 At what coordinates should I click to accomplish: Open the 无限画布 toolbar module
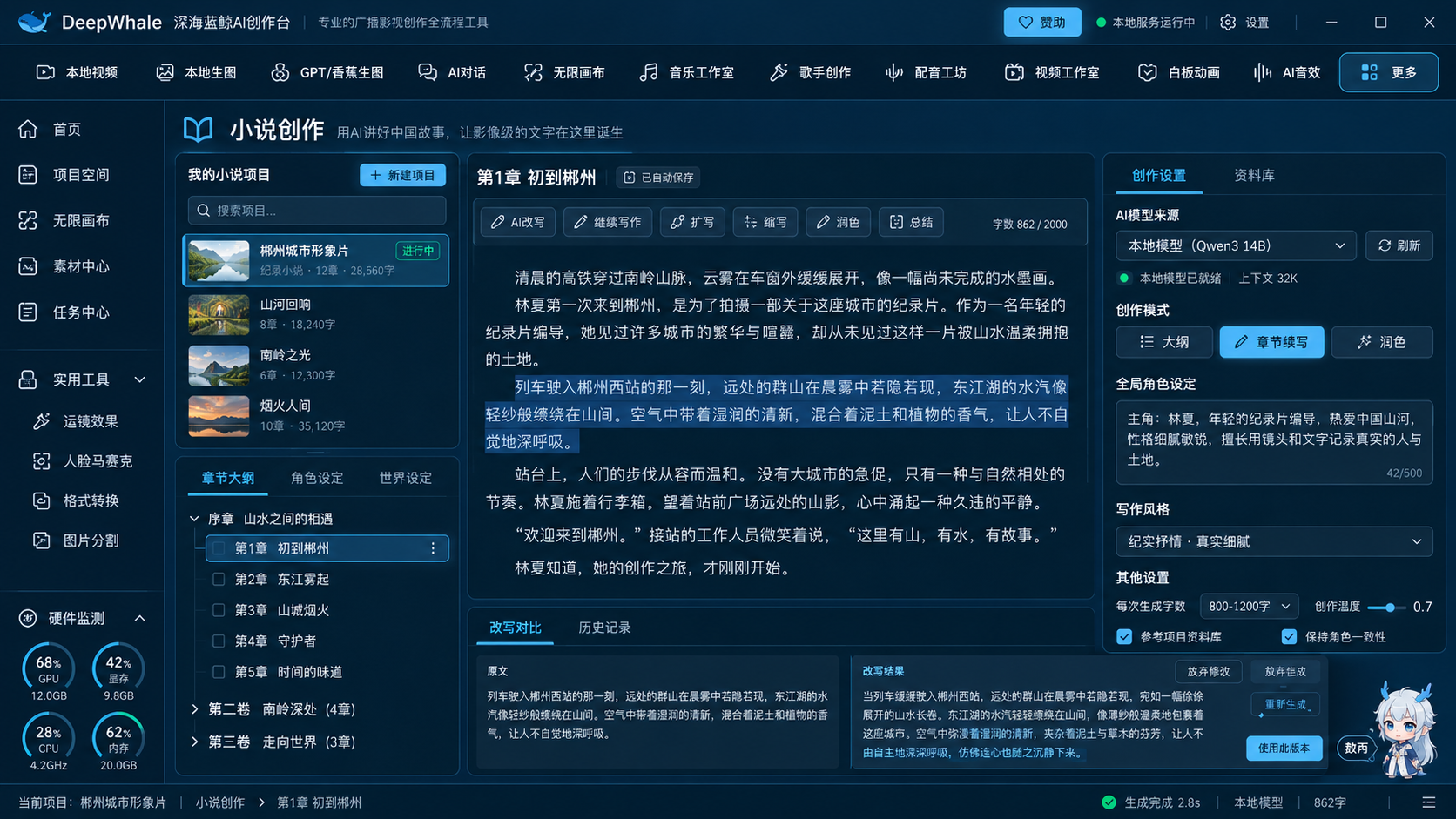click(x=564, y=72)
